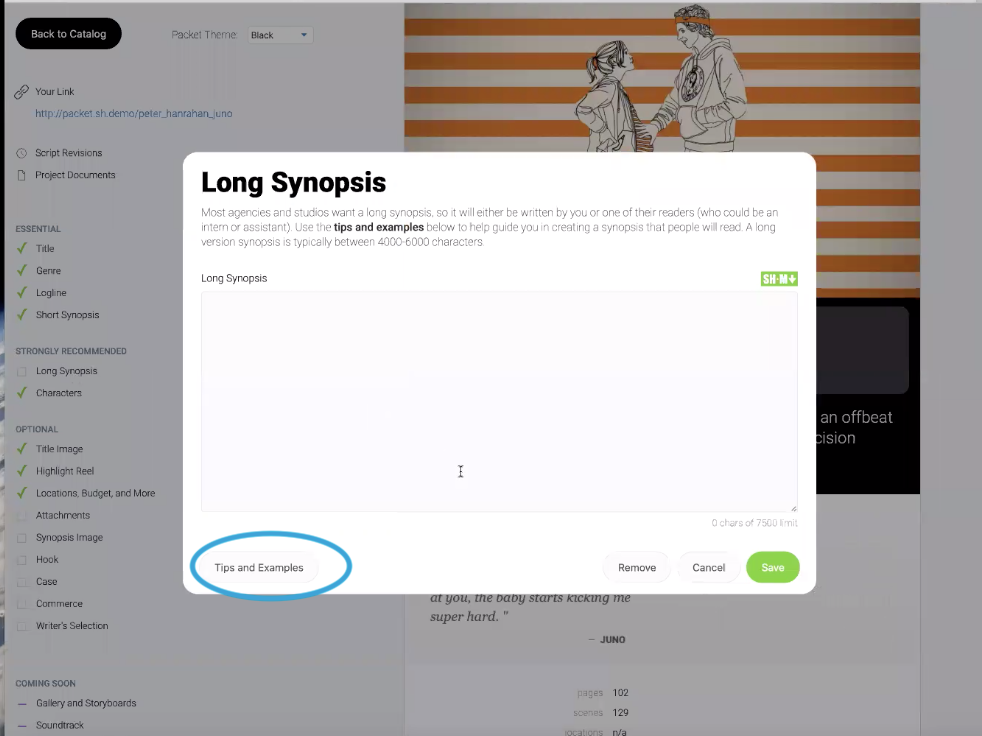
Task: Click the dash icon beside Gallery and Storyboards
Action: pos(22,703)
